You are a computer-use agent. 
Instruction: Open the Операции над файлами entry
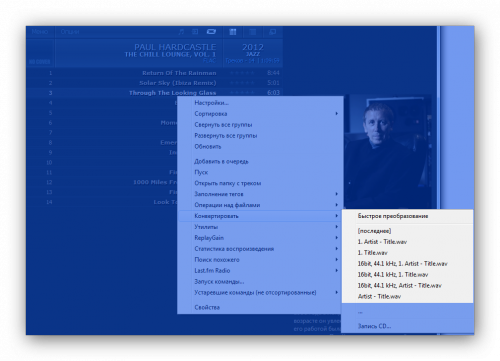tap(260, 205)
